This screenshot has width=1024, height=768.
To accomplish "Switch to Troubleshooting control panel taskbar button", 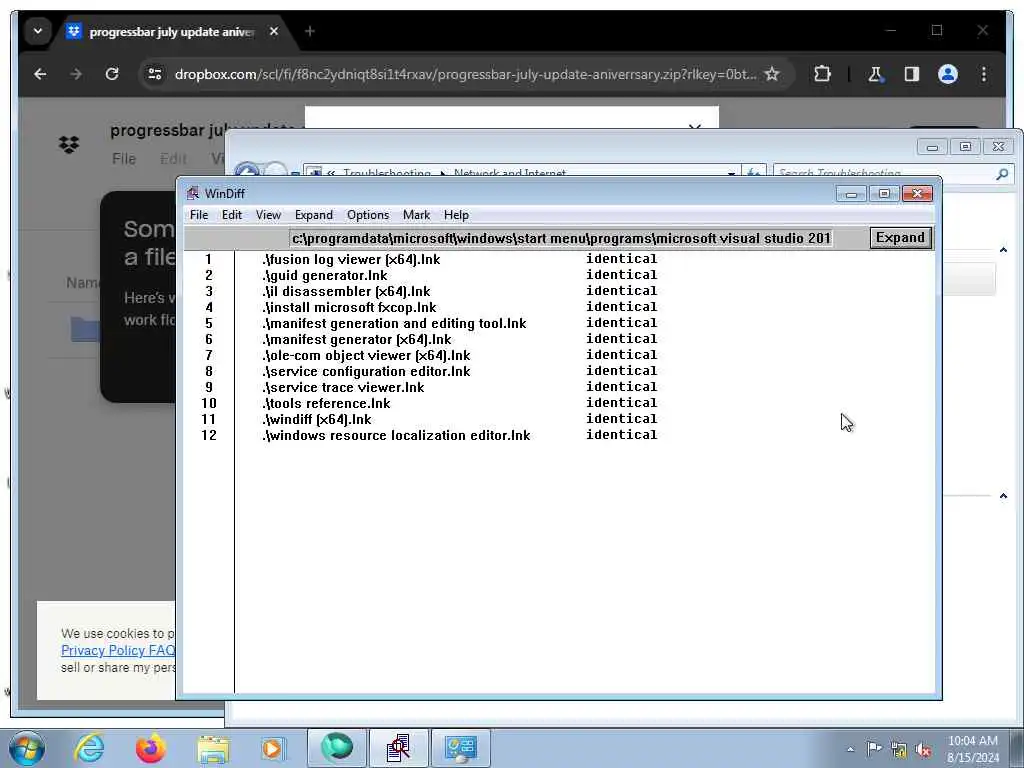I will pos(460,748).
